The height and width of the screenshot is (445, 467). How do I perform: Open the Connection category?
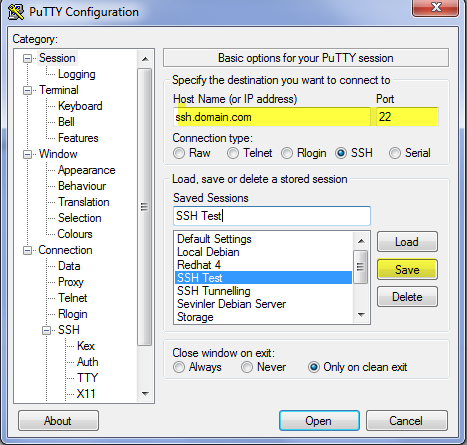(65, 250)
